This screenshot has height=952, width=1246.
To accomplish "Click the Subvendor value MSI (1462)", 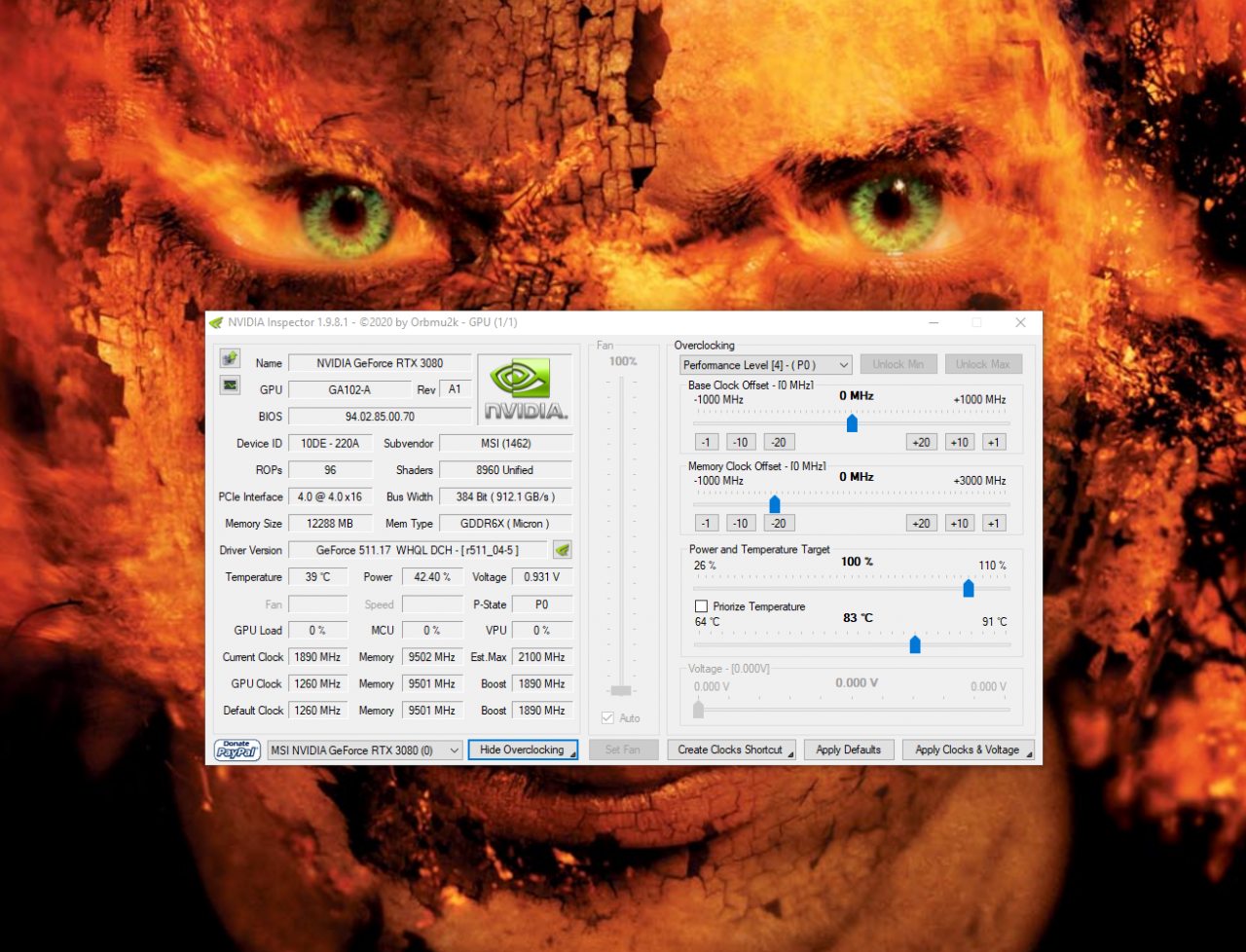I will coord(505,443).
